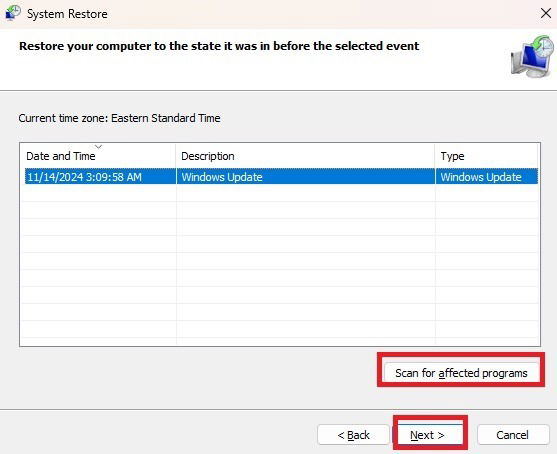The width and height of the screenshot is (557, 454).
Task: Close the System Restore dialog
Action: pyautogui.click(x=546, y=13)
